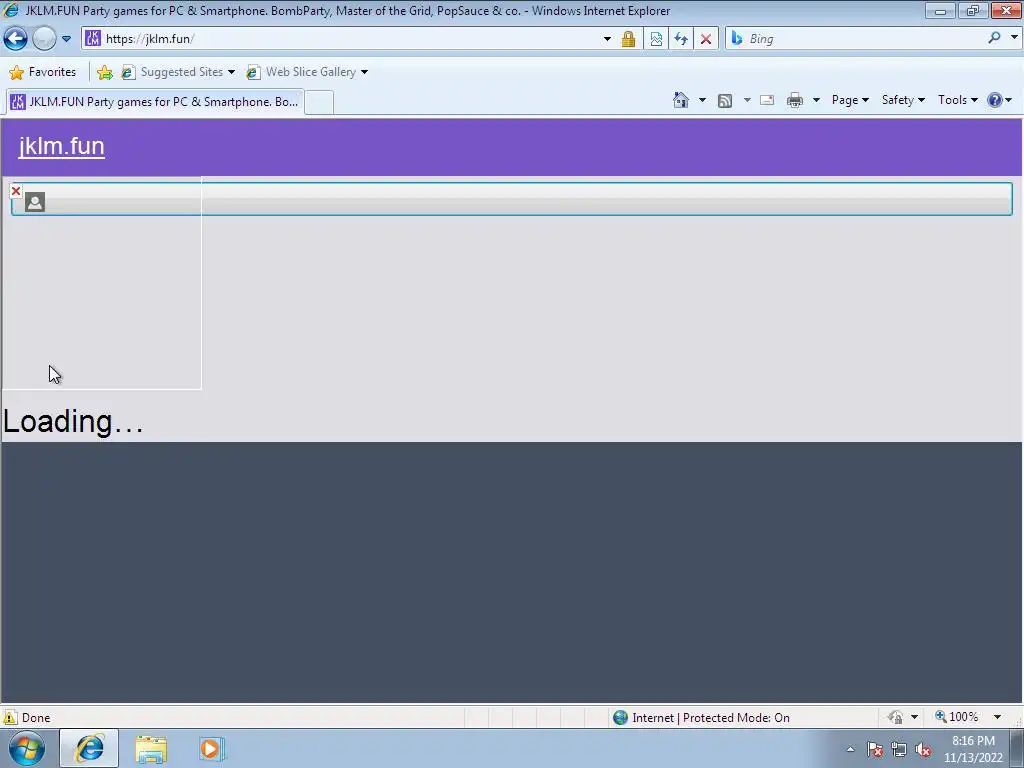
Task: Show hidden system tray icons
Action: click(850, 749)
